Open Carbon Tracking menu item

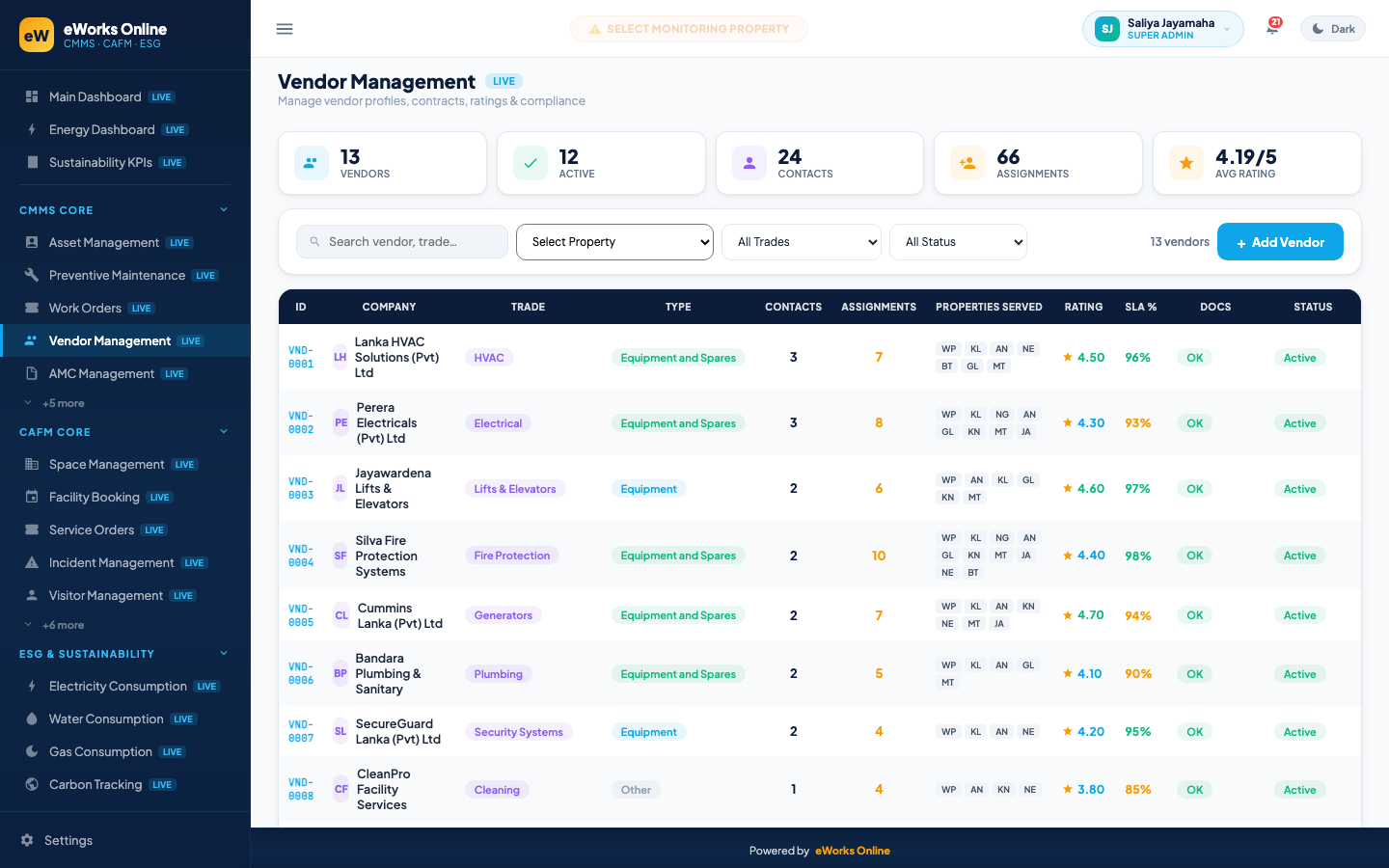(x=125, y=784)
